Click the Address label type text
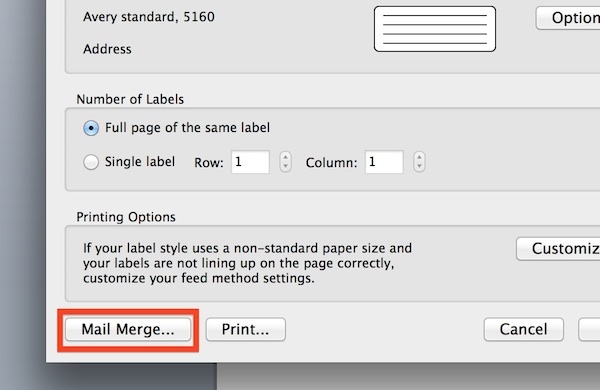 107,49
